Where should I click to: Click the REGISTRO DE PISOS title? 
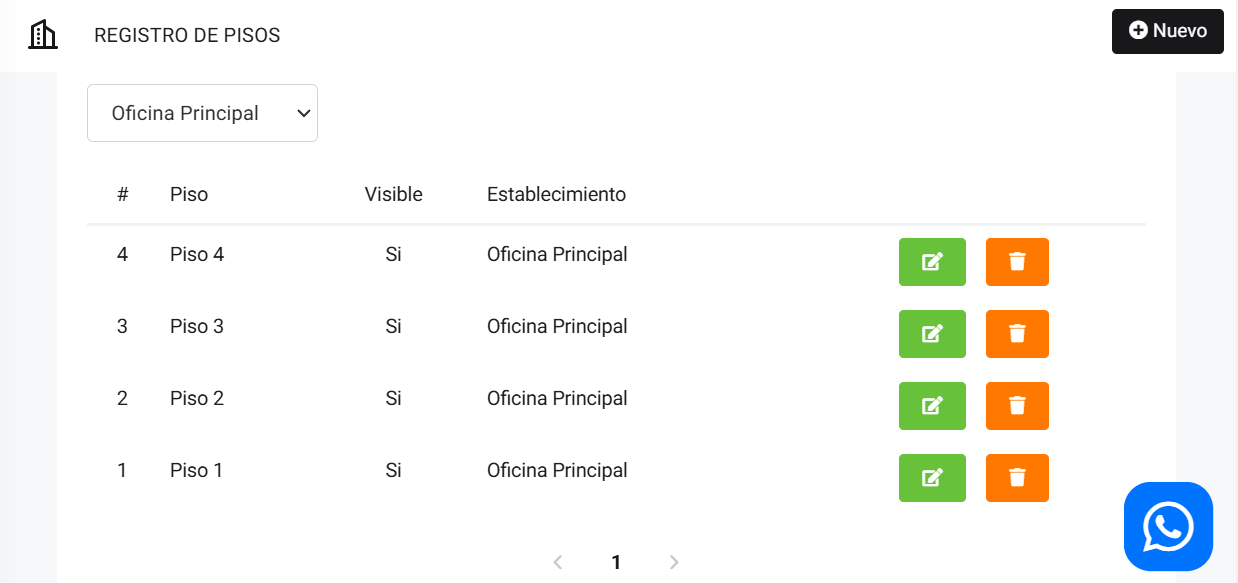tap(187, 36)
